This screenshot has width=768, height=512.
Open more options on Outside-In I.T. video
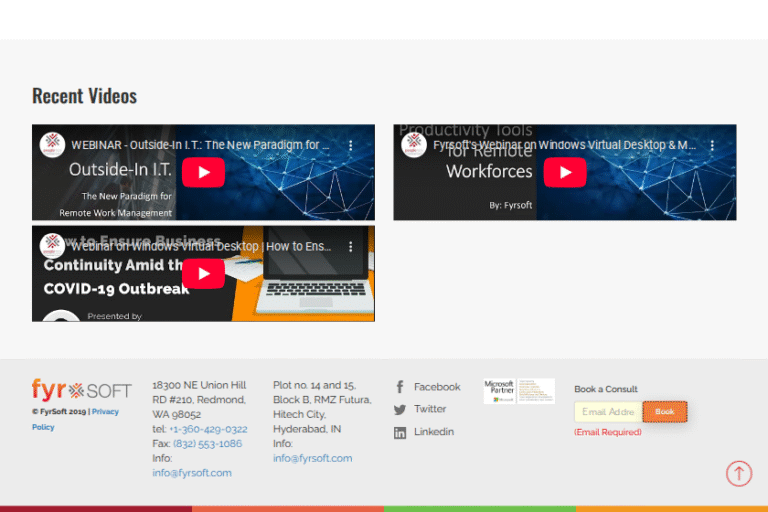(350, 145)
